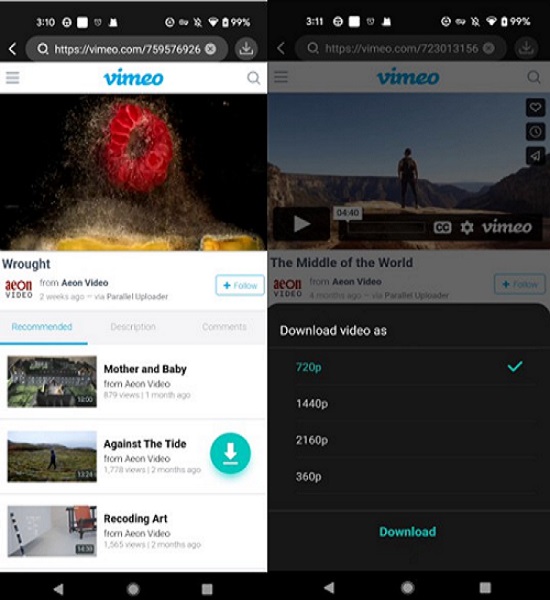Tap Vimeo search icon on Middle of the World page
This screenshot has width=550, height=600.
point(534,77)
